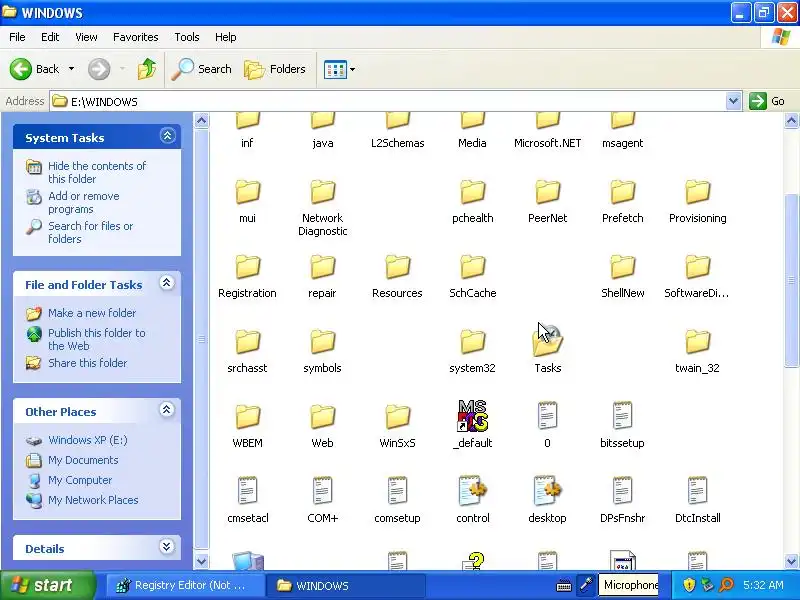The image size is (800, 600).
Task: Click the Up one level toolbar icon
Action: pos(147,69)
